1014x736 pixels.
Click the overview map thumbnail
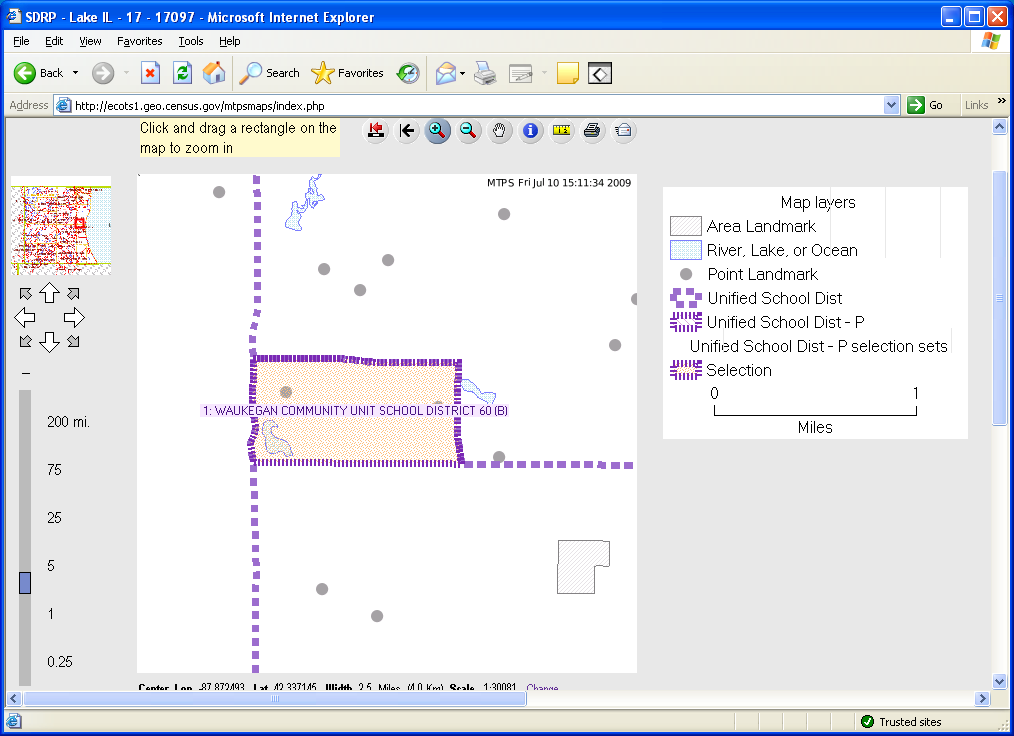pos(61,226)
